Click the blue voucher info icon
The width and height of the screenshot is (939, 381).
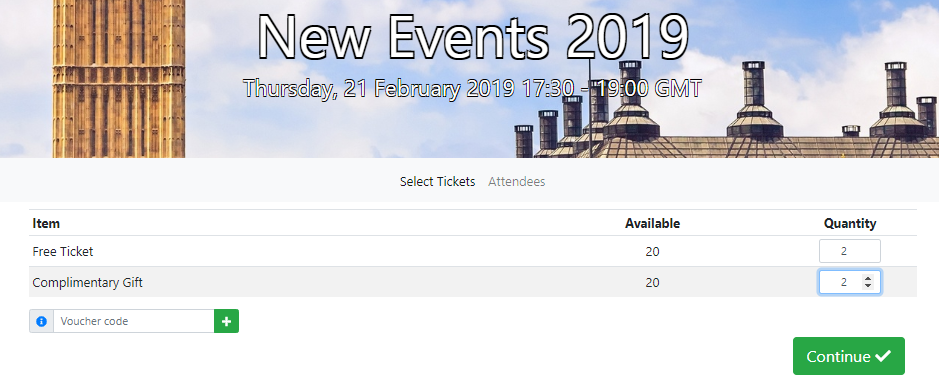41,321
